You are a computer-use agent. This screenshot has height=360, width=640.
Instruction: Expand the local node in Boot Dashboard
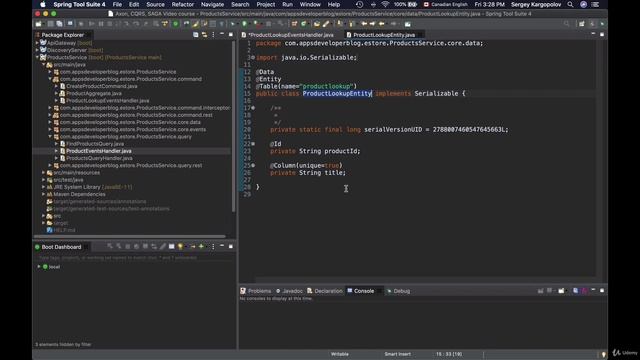[39, 267]
